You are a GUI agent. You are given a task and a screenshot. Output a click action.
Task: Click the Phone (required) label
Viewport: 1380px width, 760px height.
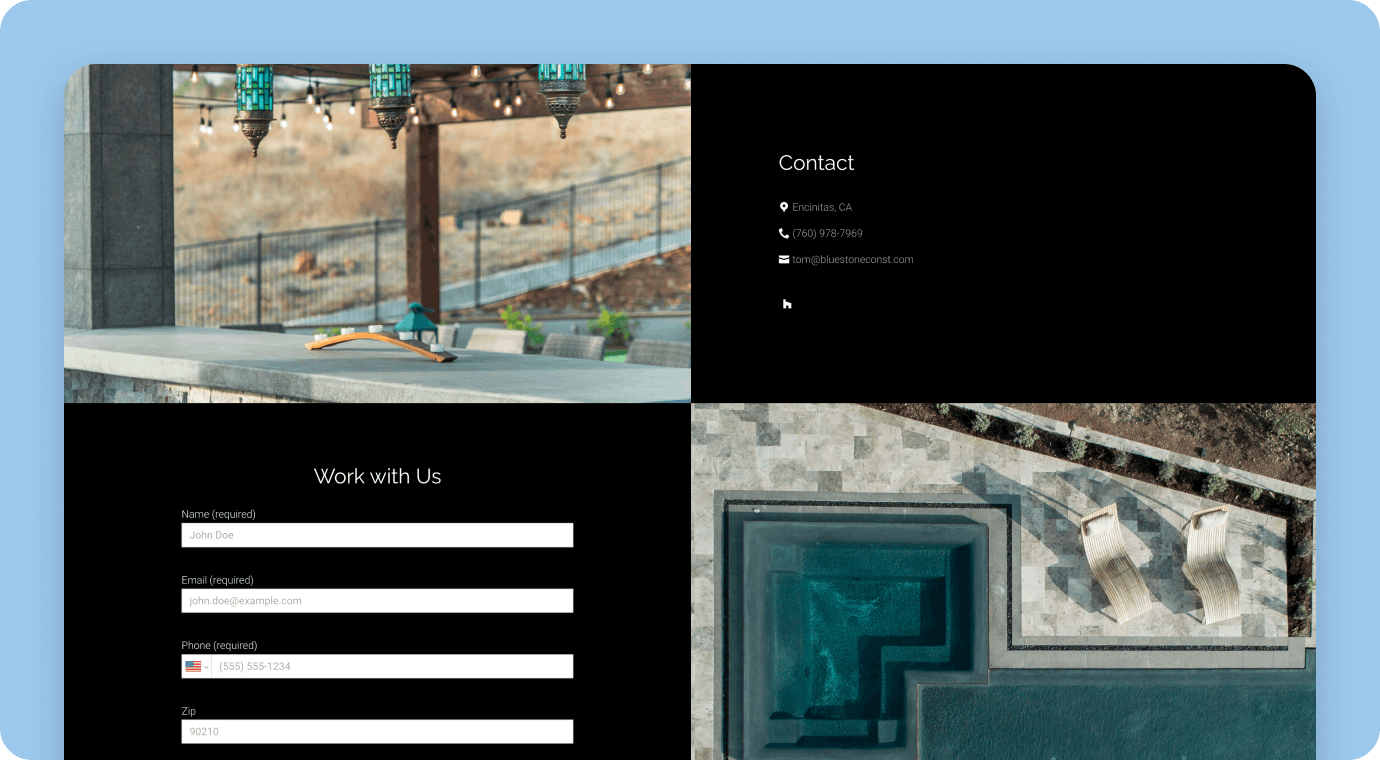[x=219, y=645]
